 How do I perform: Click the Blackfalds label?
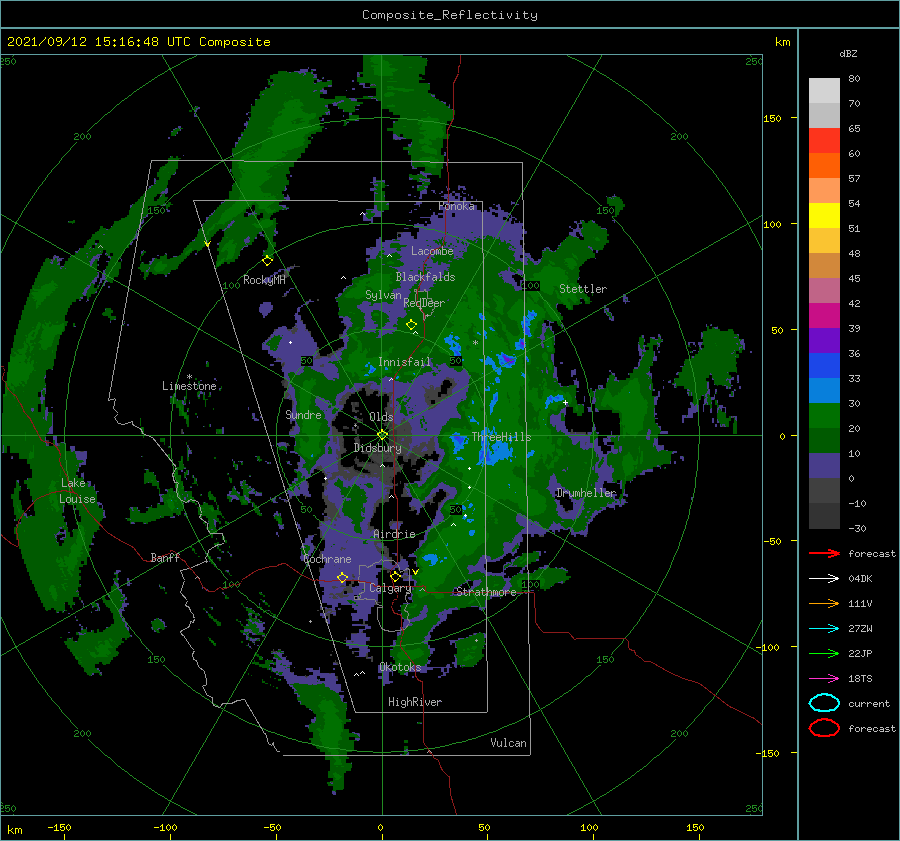(x=425, y=277)
